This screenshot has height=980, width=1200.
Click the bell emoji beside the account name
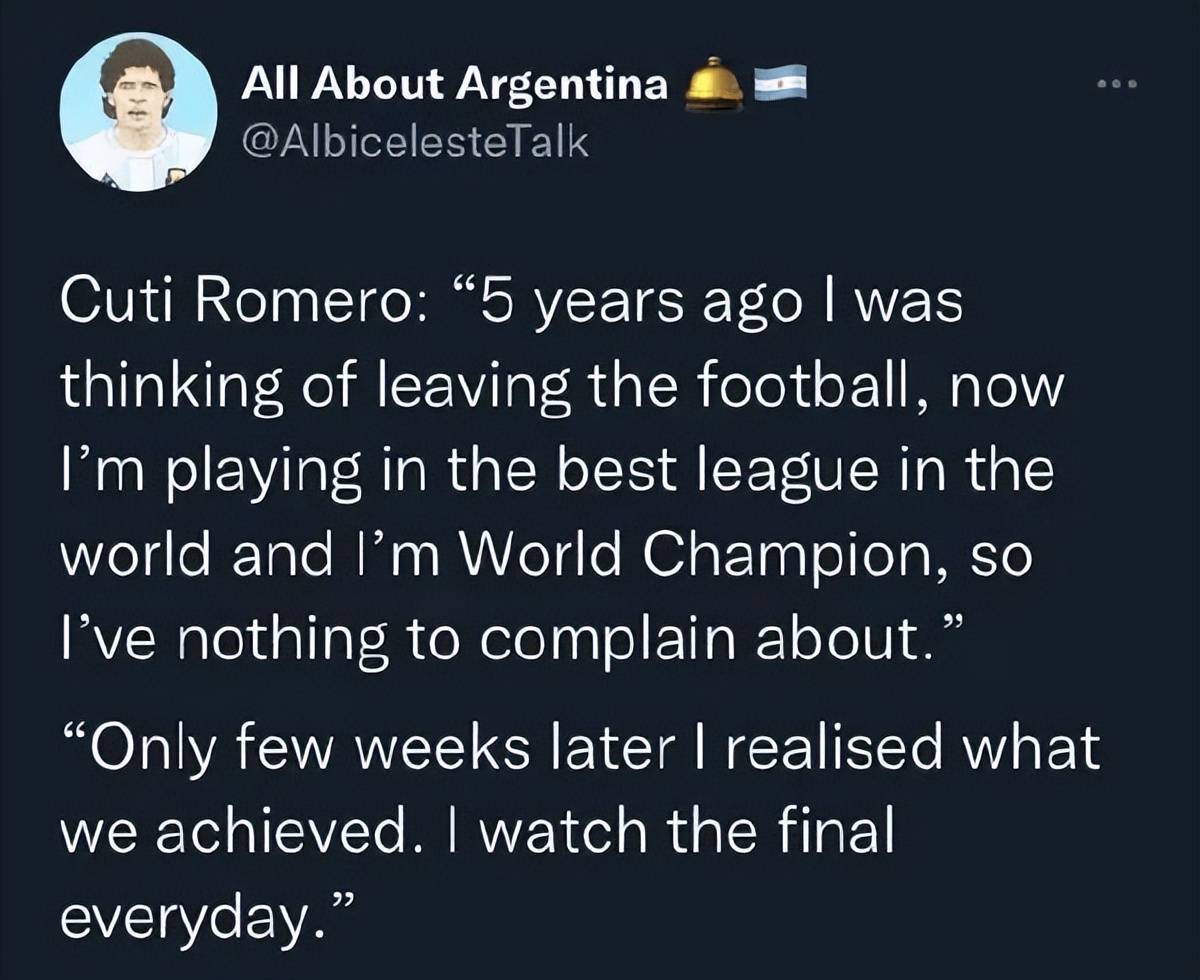tap(713, 87)
